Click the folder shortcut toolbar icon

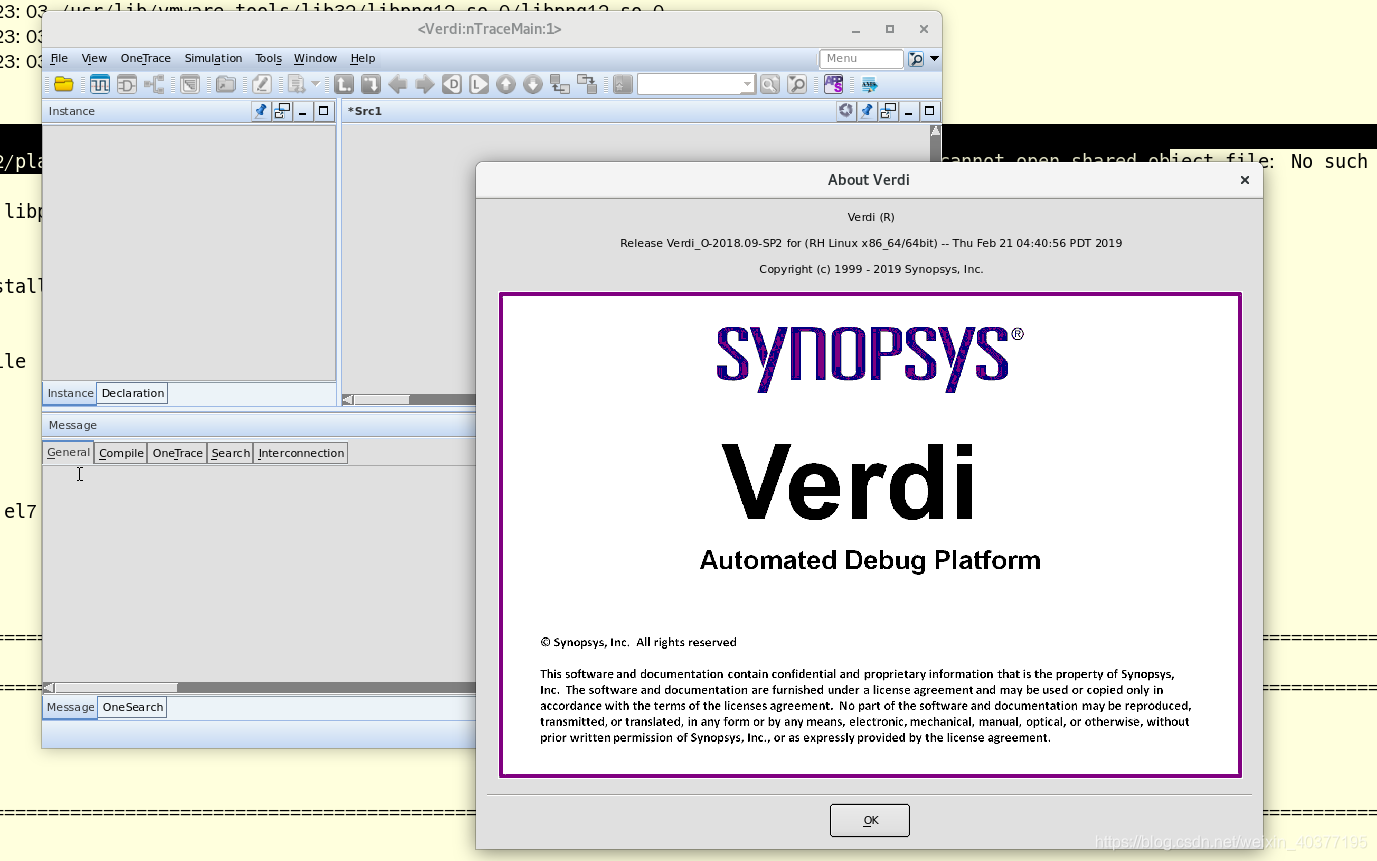[x=226, y=84]
